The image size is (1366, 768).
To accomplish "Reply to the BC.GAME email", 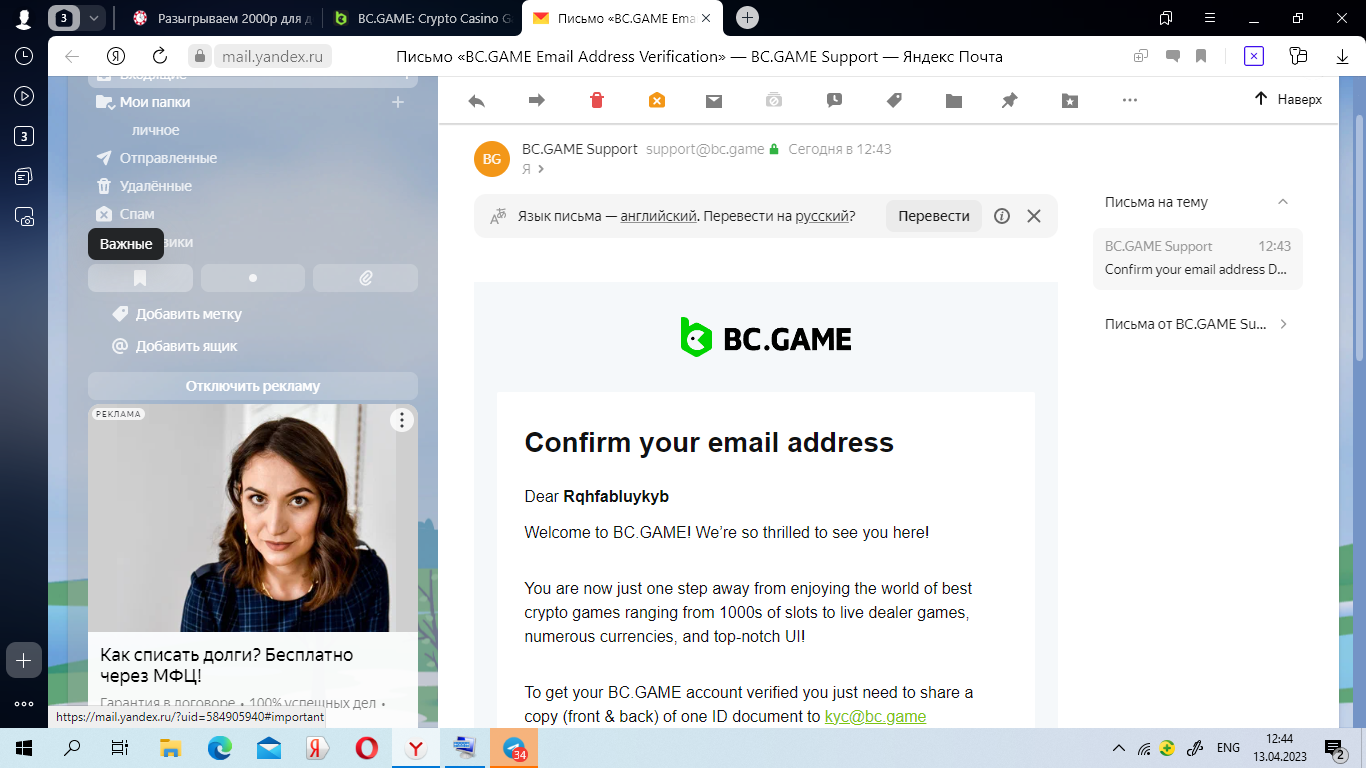I will pyautogui.click(x=477, y=100).
